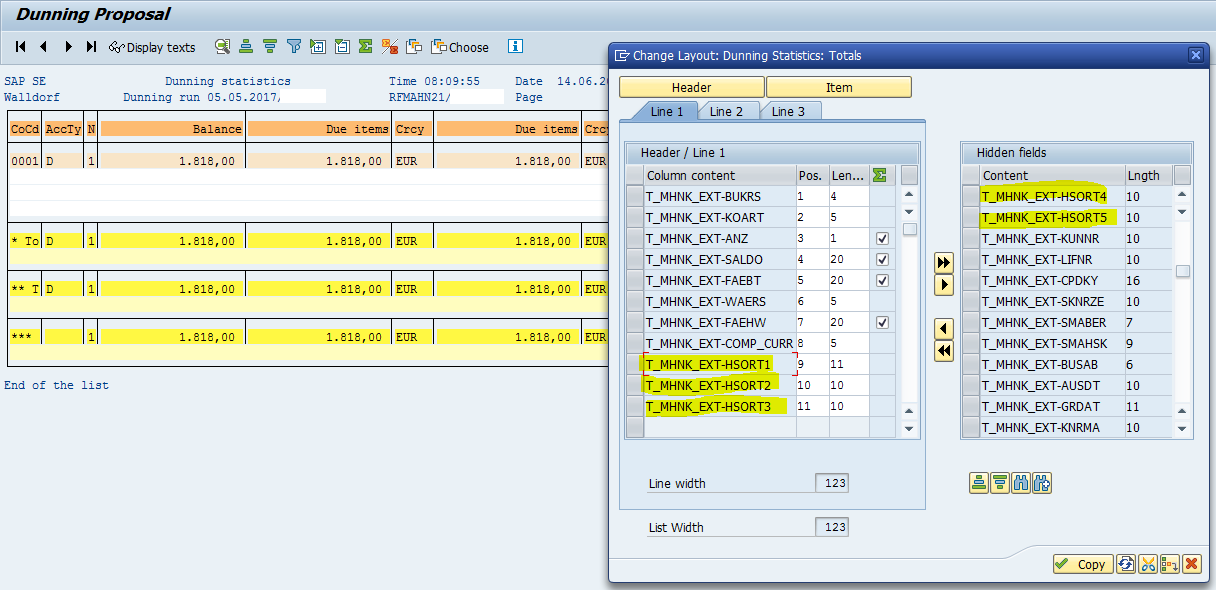
Task: Click hidden field T_MHNK_EXT-LIFNR
Action: [1051, 260]
